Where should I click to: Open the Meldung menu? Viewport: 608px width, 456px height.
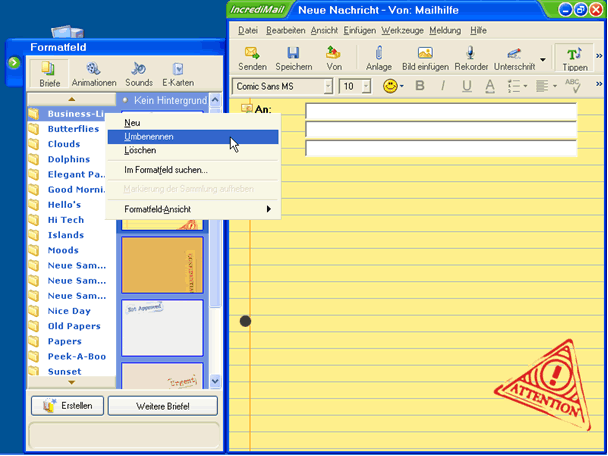click(x=445, y=30)
